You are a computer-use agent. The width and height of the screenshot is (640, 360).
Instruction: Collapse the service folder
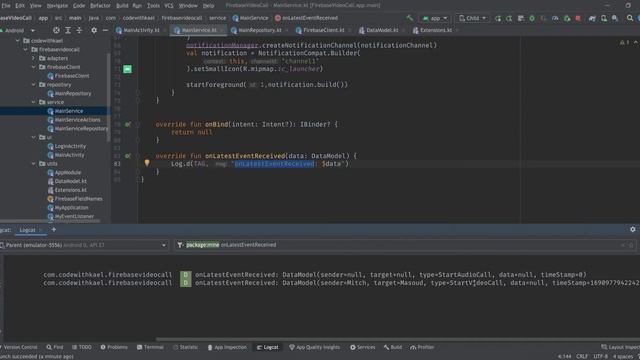(33, 102)
